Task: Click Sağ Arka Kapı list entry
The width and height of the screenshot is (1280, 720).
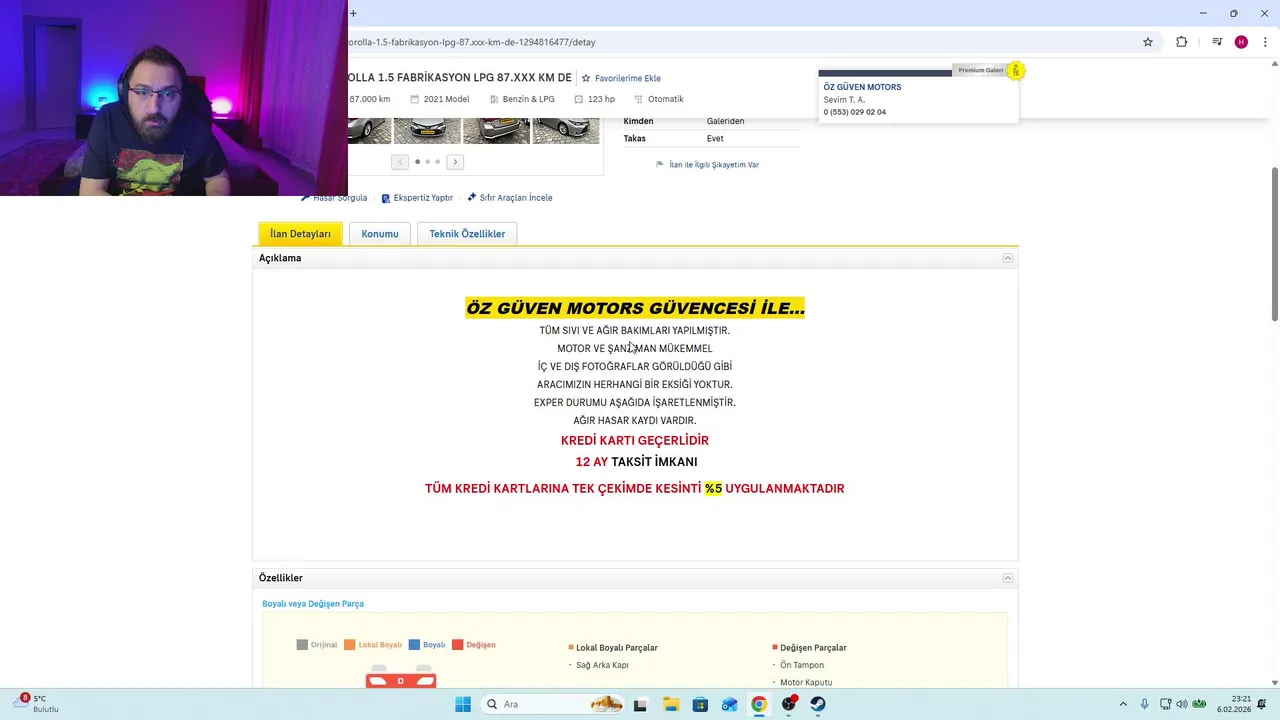Action: point(602,665)
